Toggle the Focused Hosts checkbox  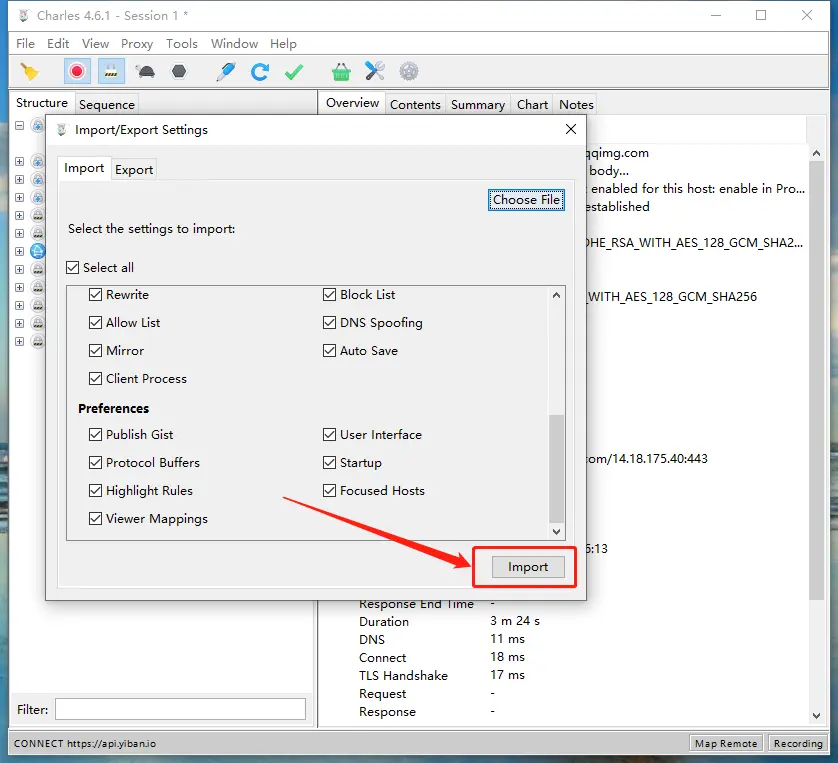click(329, 490)
